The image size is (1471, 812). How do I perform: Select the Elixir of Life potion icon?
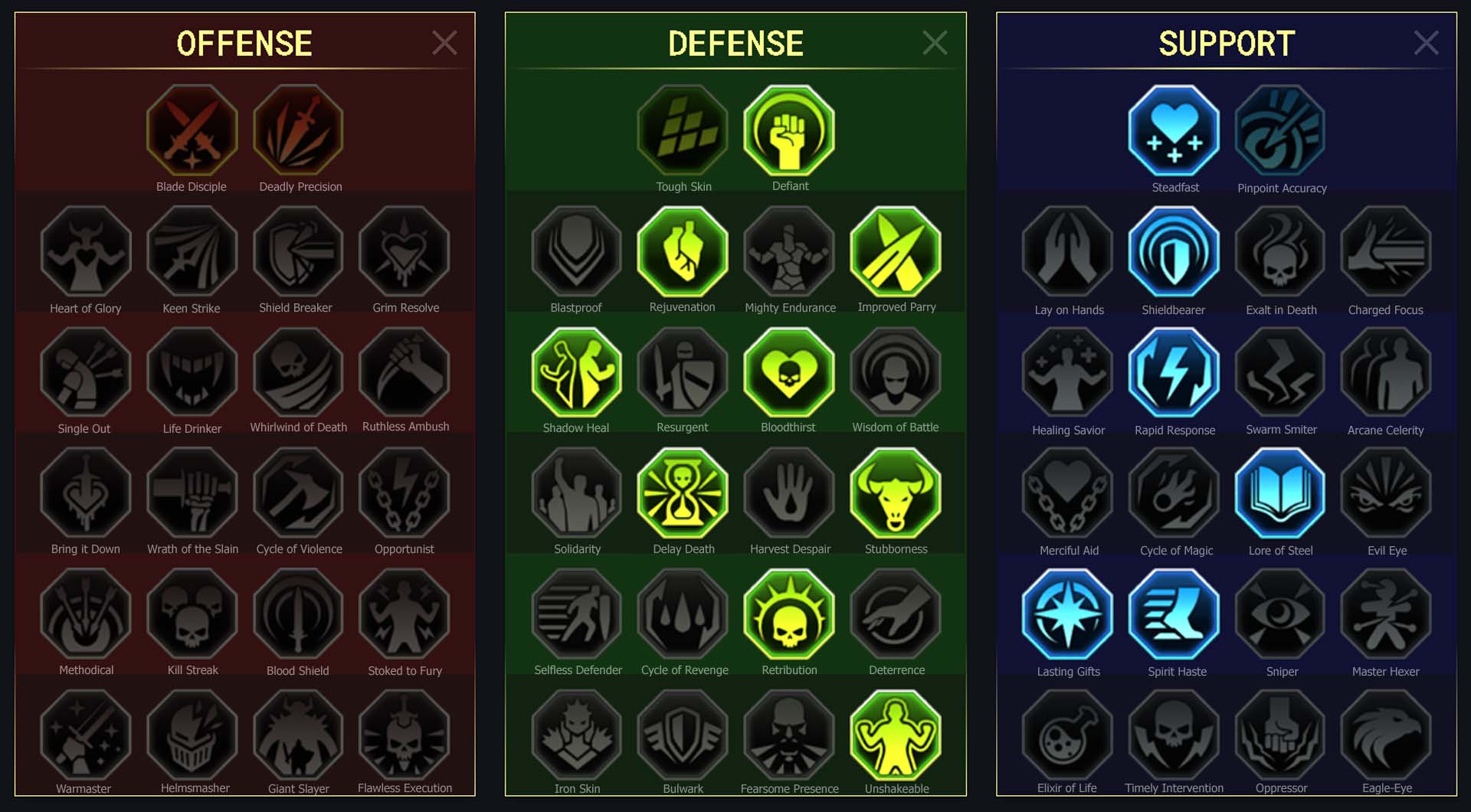1067,734
